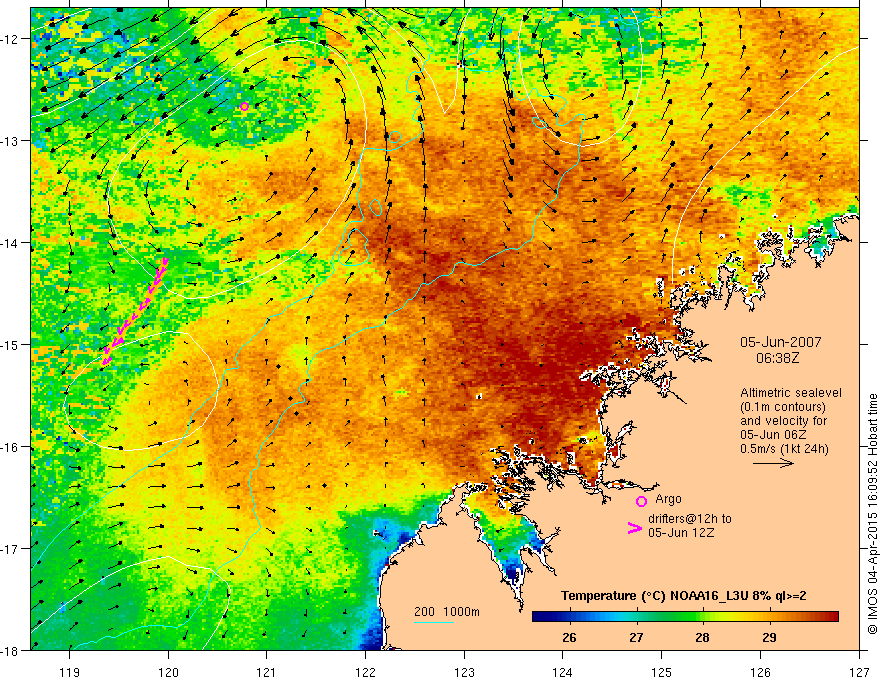Click the '05-Jun 06Z' text
This screenshot has width=880, height=680.
point(774,435)
